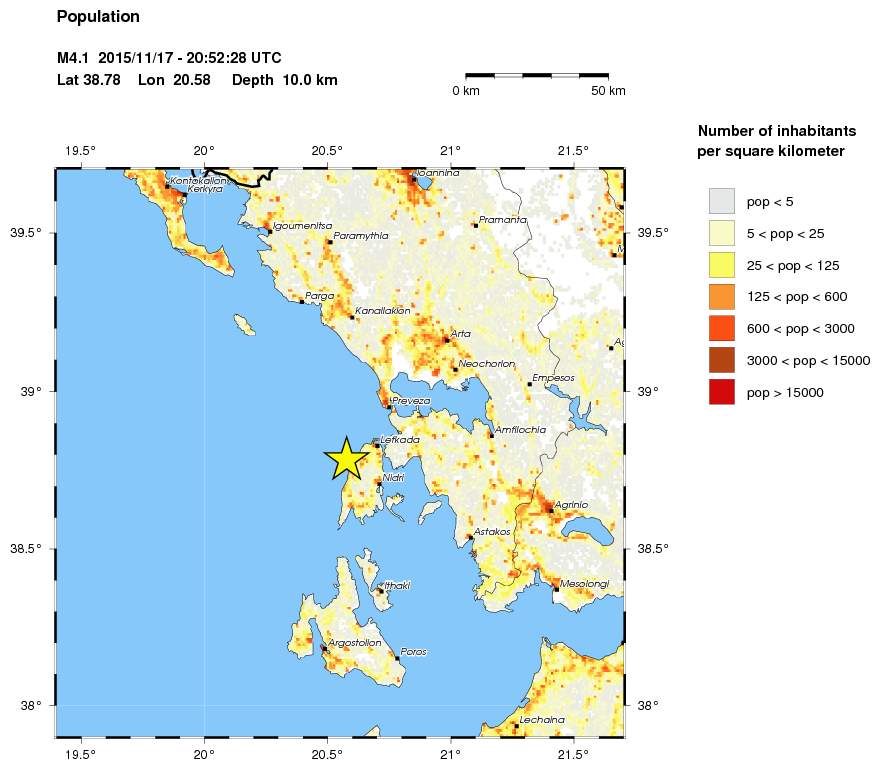
Task: Click the red 'pop > 15000' legend swatch
Action: pos(721,393)
